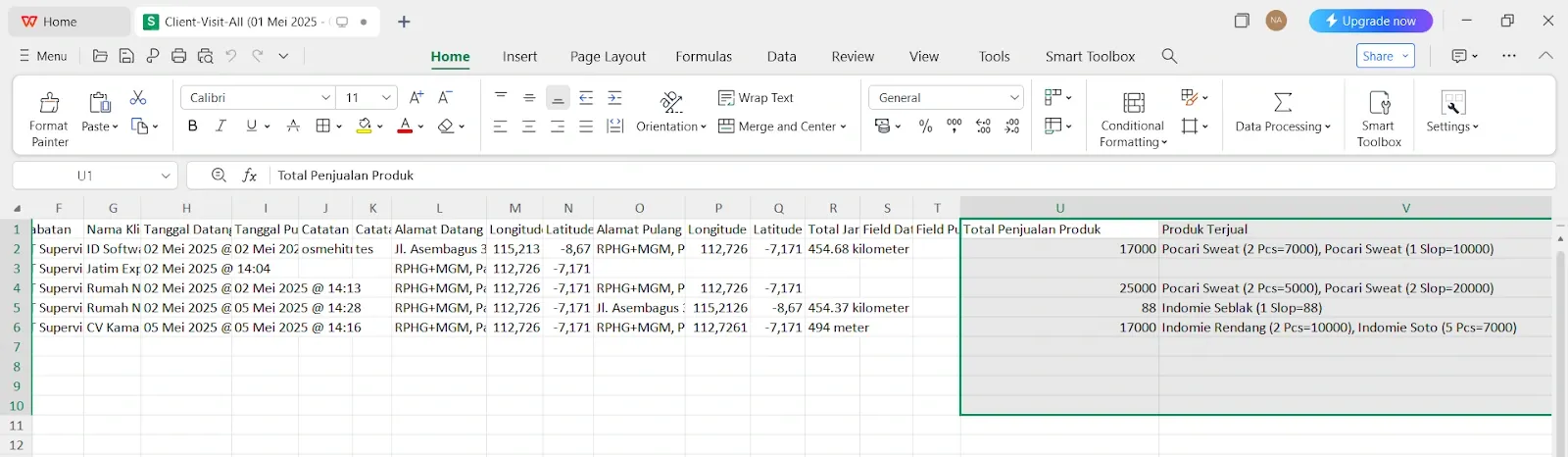
Task: Align text left
Action: tap(501, 126)
